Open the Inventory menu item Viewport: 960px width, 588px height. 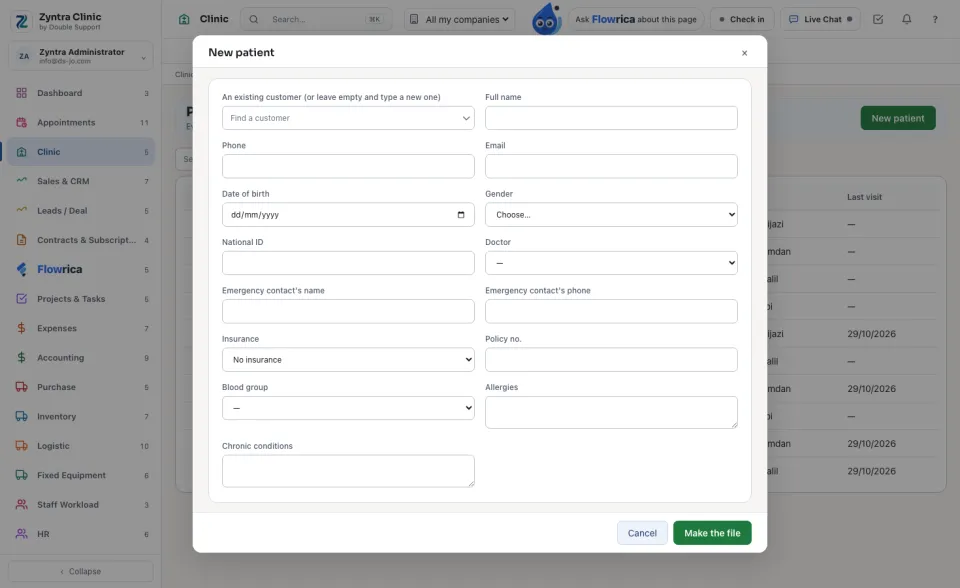[x=81, y=416]
